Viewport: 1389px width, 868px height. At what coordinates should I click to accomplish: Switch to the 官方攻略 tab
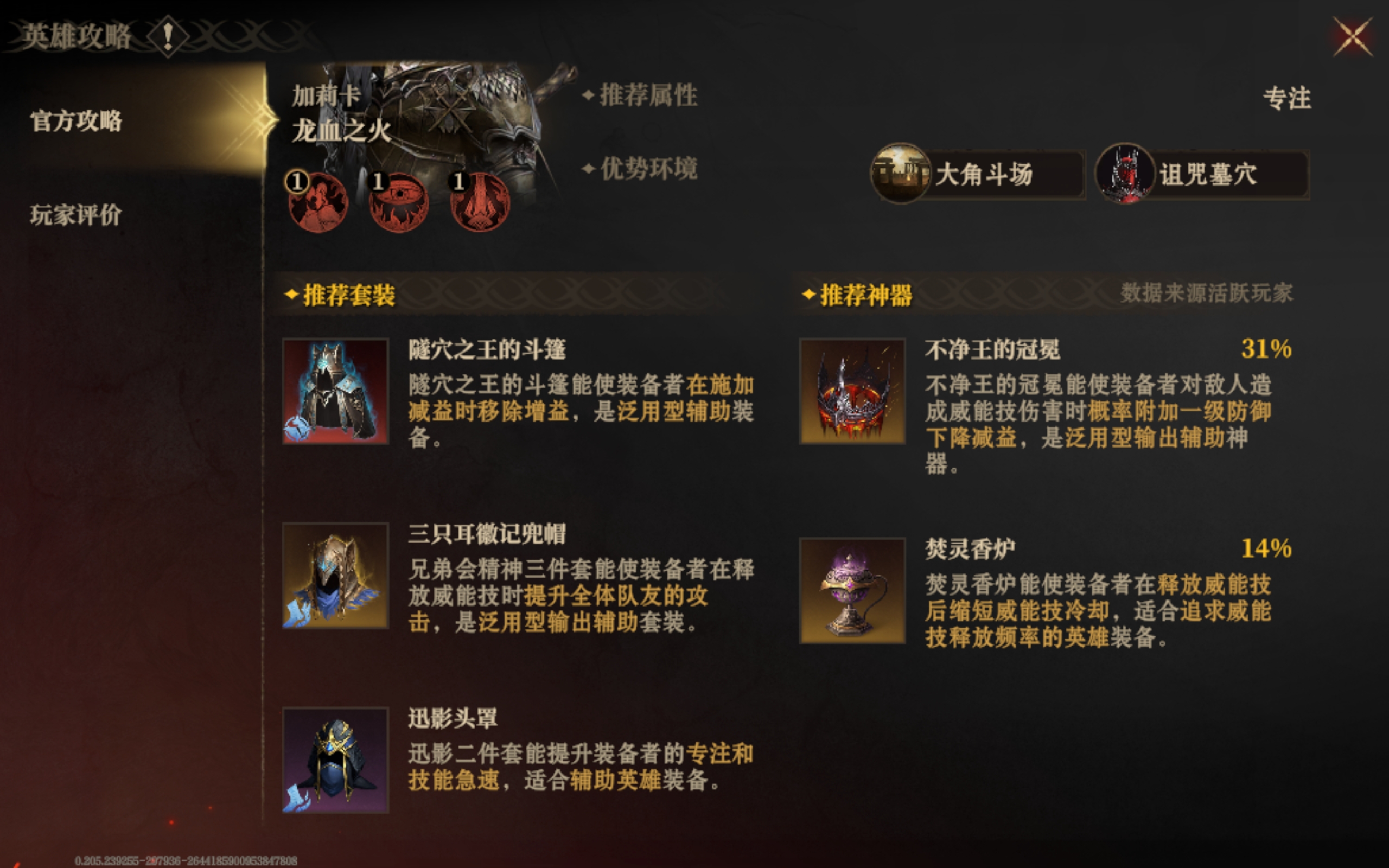click(77, 121)
